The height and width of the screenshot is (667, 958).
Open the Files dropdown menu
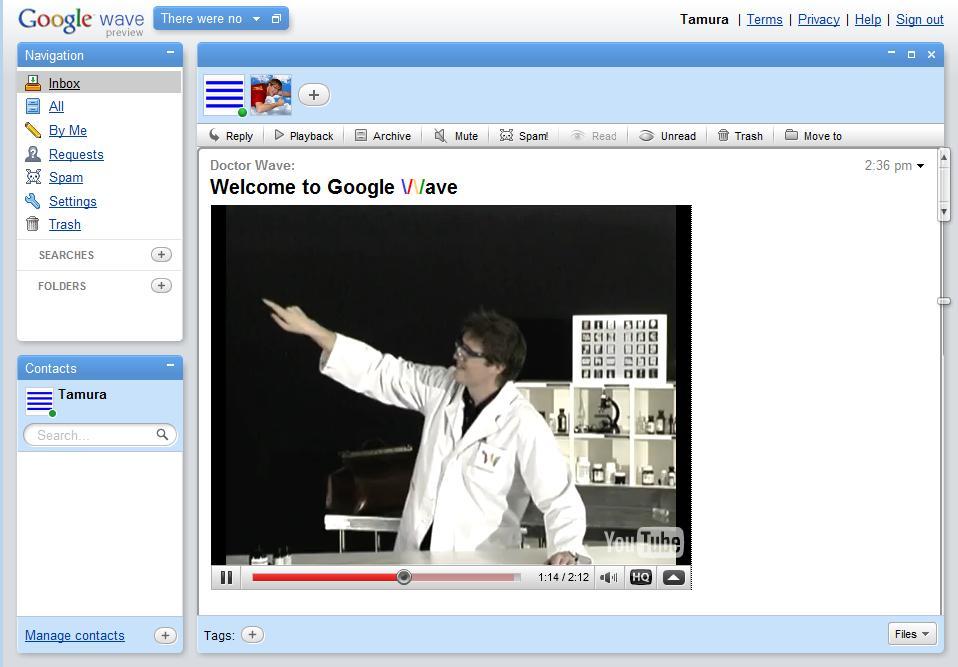[x=911, y=634]
